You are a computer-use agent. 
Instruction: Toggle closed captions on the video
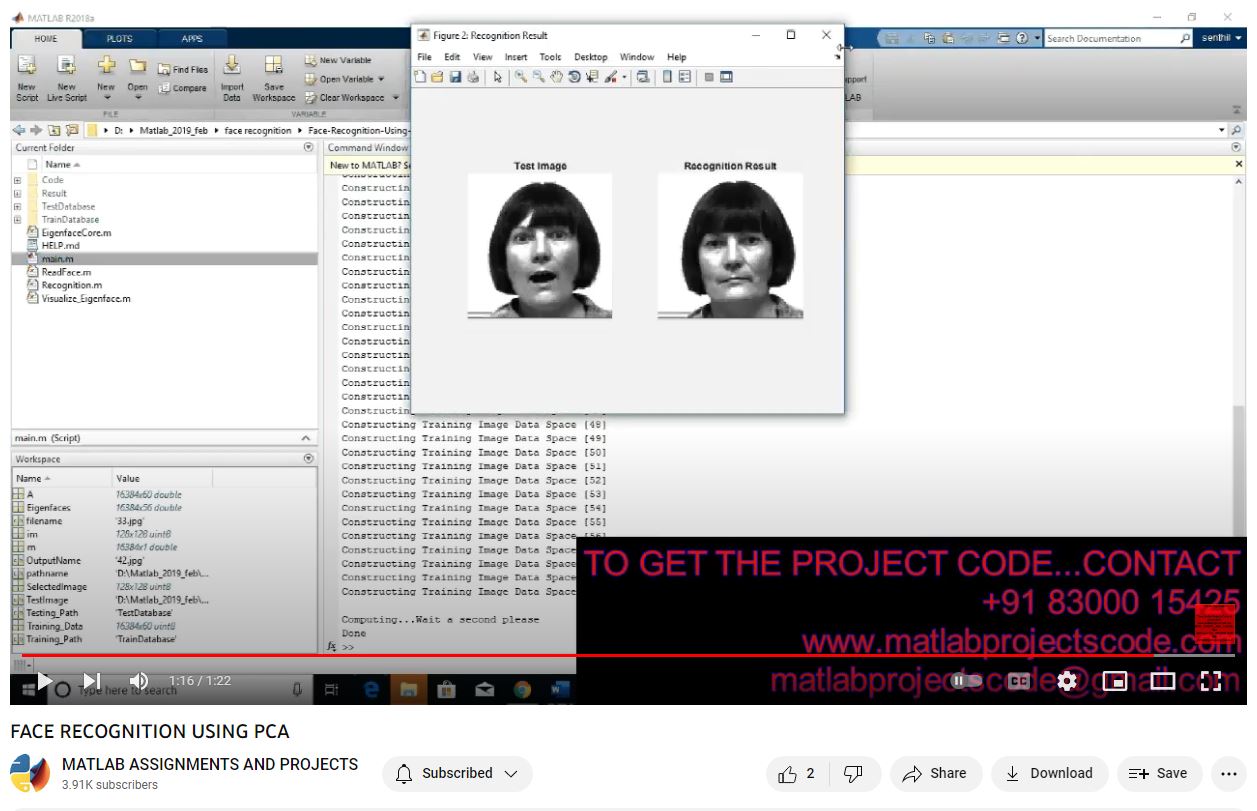click(x=1018, y=681)
